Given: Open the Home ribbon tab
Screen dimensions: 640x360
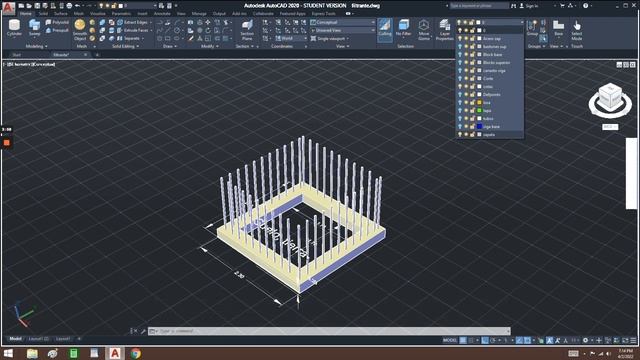Looking at the screenshot, I should [x=26, y=13].
